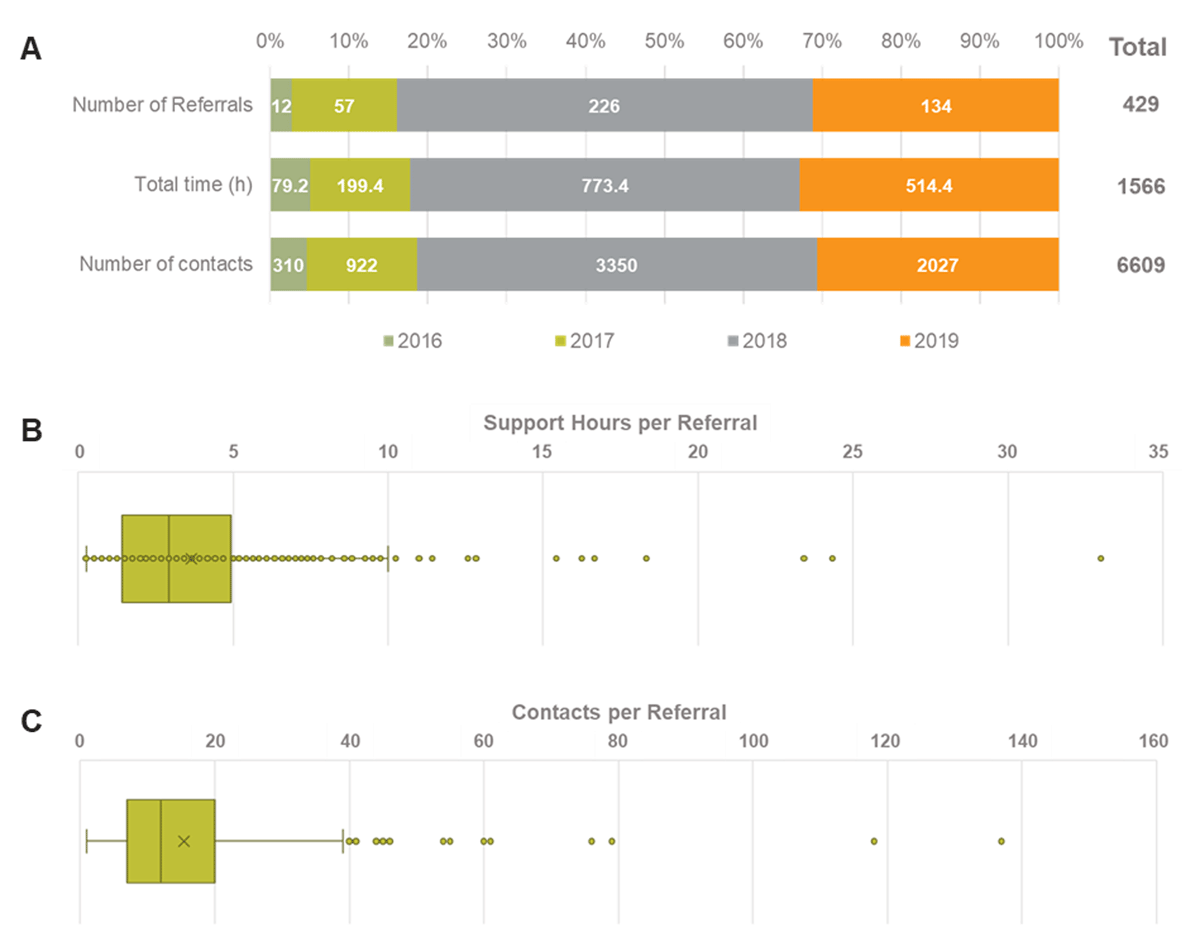Select the farthest outlier in Support Hours plot
Viewport: 1200px width, 937px height.
(1100, 558)
